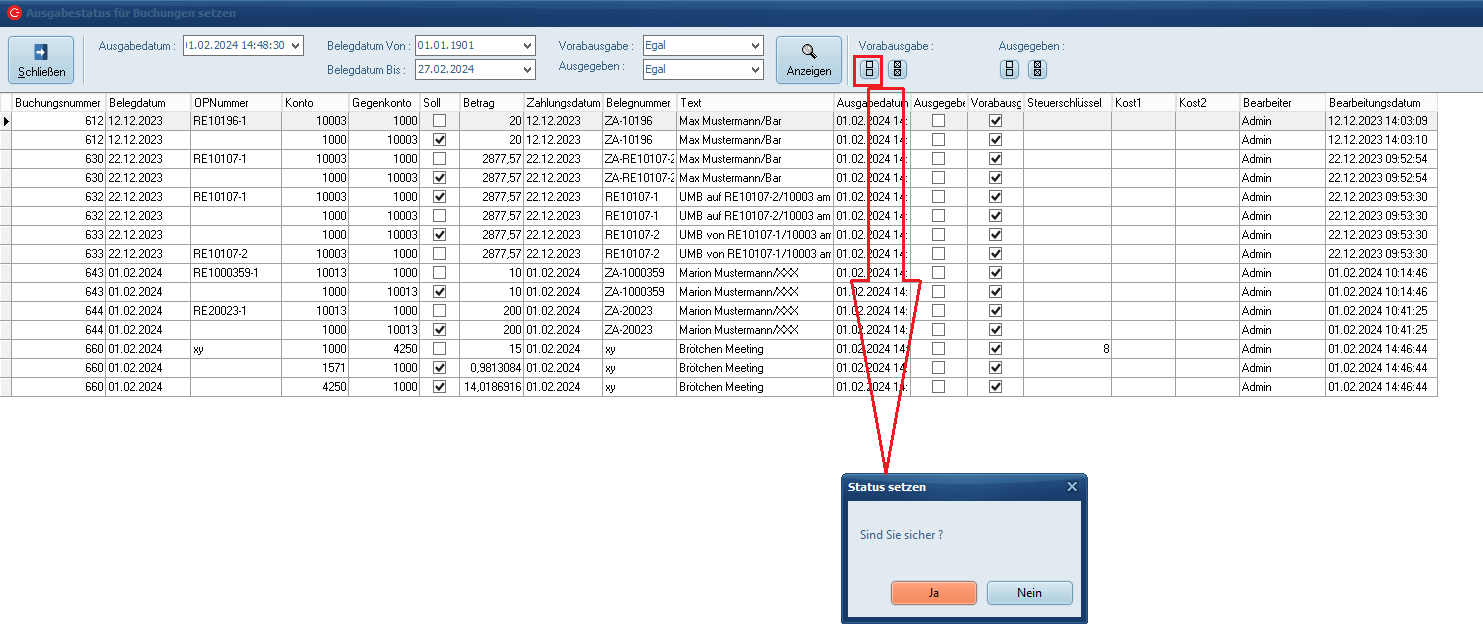
Task: Click the set Vorabausgabe status icon
Action: point(869,69)
